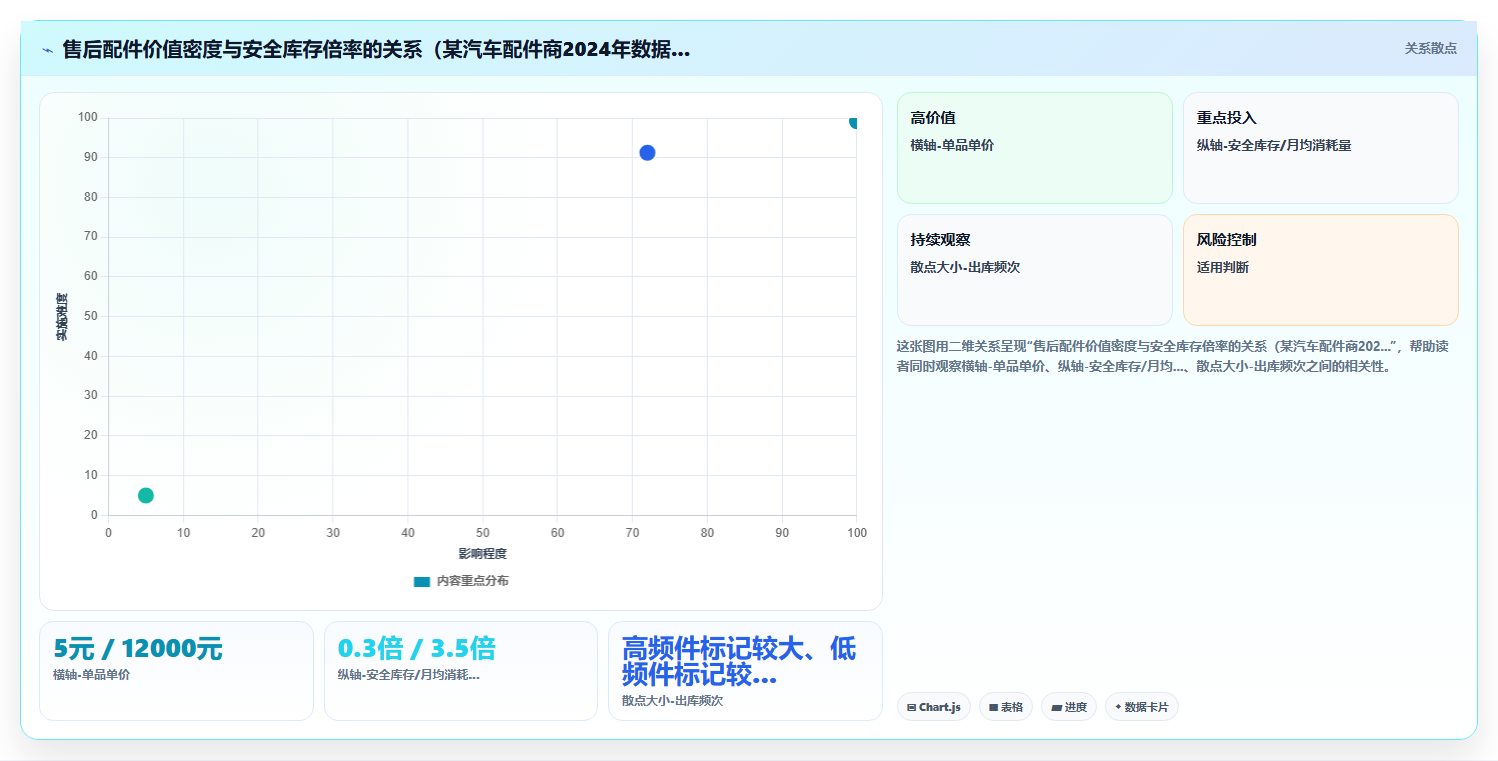Click the 5元 / 12000元 value

coord(138,649)
